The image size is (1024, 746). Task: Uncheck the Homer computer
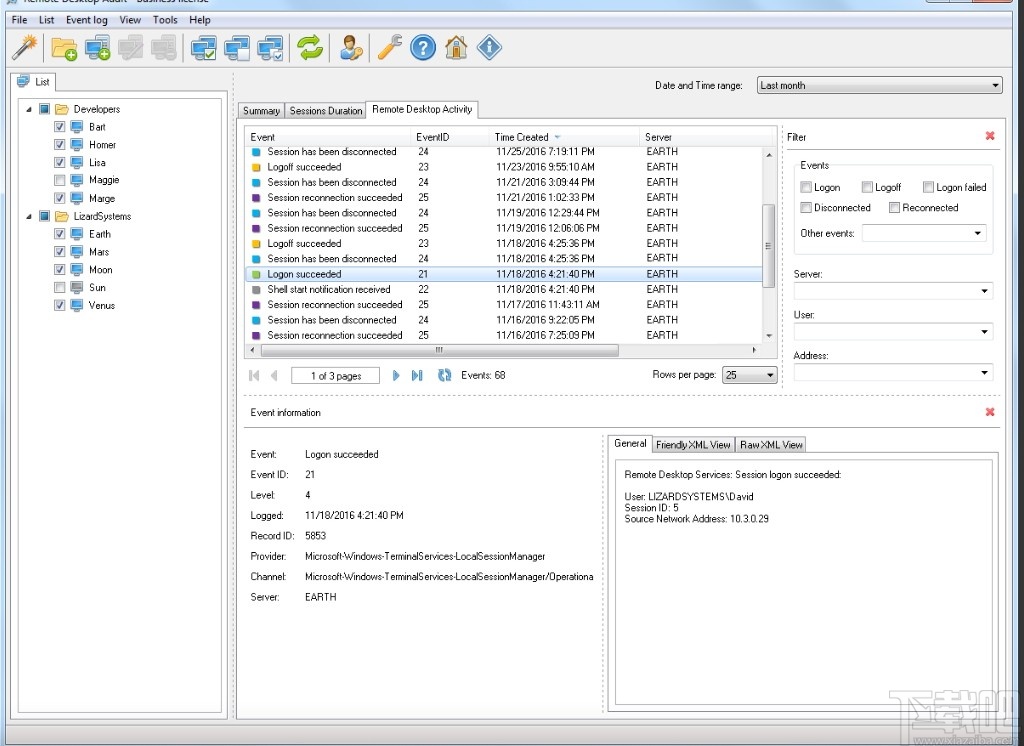(60, 145)
